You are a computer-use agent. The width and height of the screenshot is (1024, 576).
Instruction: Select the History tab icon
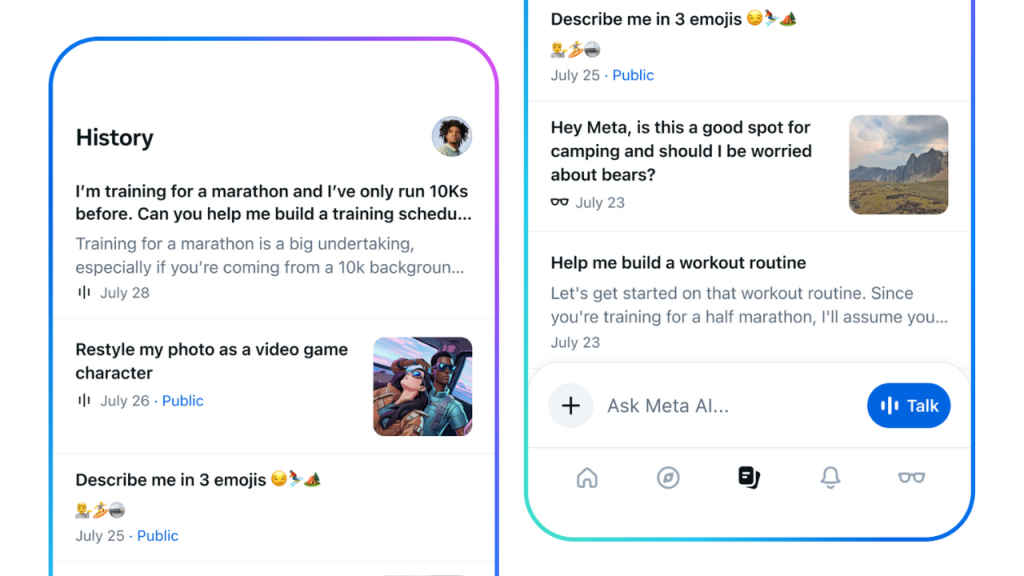click(x=749, y=477)
